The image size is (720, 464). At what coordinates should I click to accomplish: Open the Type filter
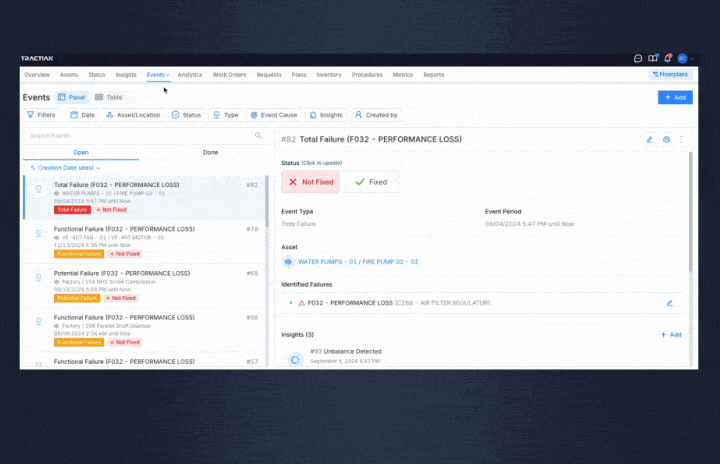tap(225, 115)
